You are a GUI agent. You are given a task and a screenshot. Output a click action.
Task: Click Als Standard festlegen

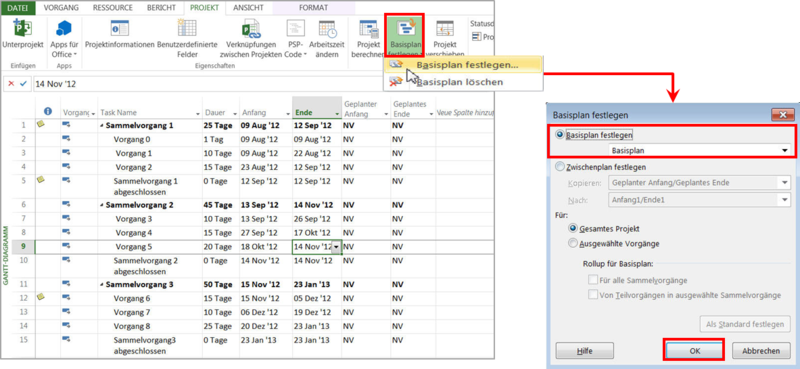(745, 324)
